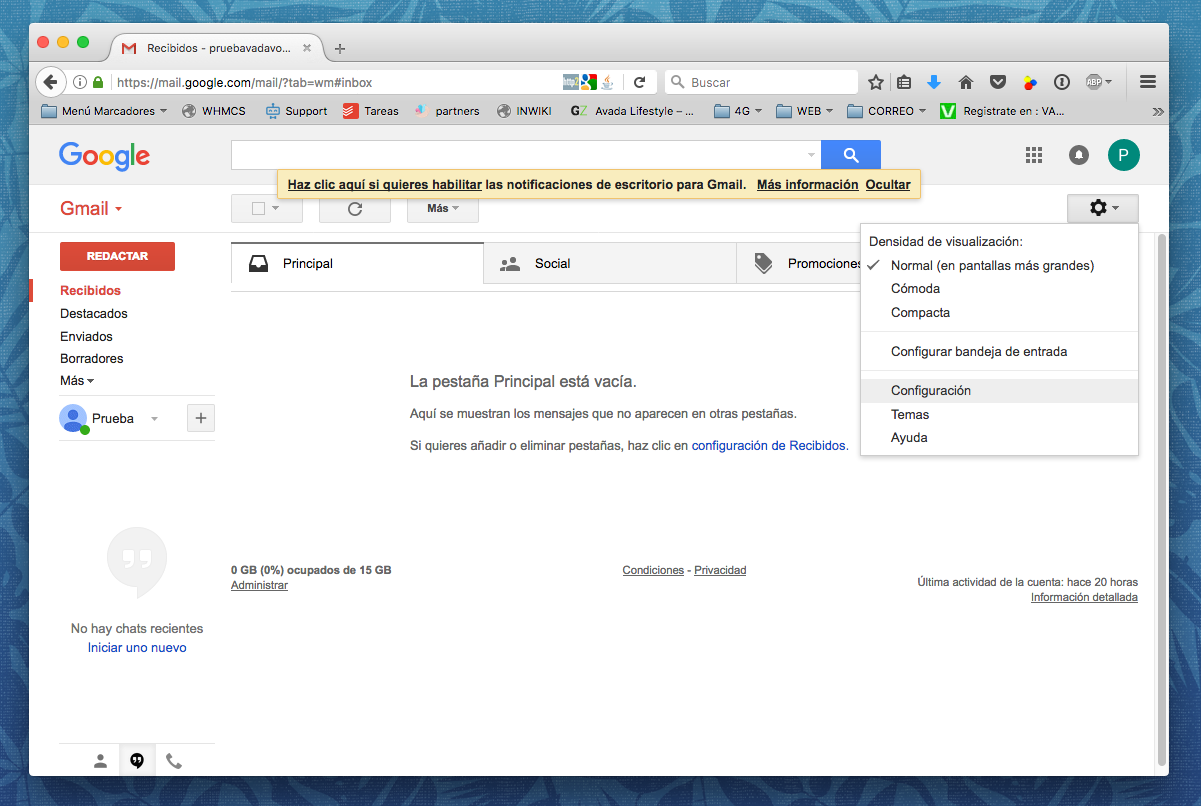Click the blue search magnifier button
Image resolution: width=1201 pixels, height=806 pixels.
point(851,155)
